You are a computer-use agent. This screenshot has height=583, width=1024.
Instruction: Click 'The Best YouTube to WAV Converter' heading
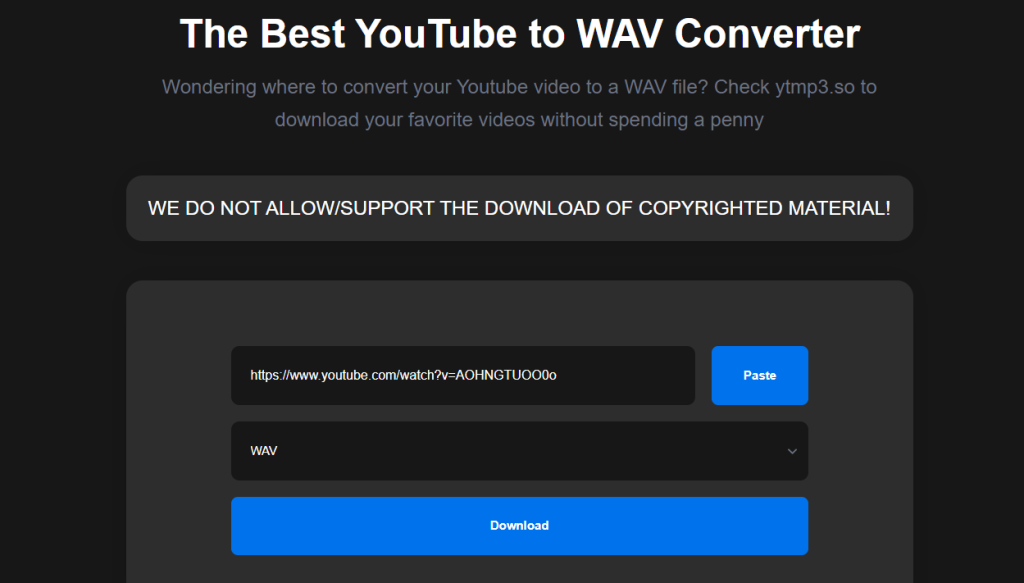[x=519, y=34]
